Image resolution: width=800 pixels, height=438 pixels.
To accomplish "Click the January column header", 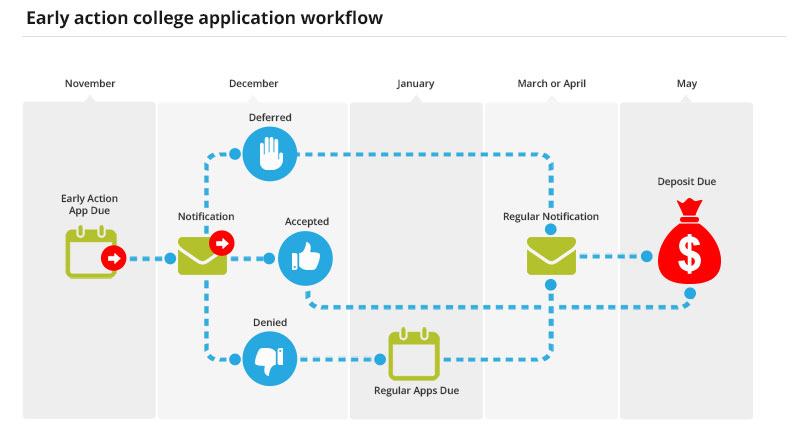I will [416, 84].
